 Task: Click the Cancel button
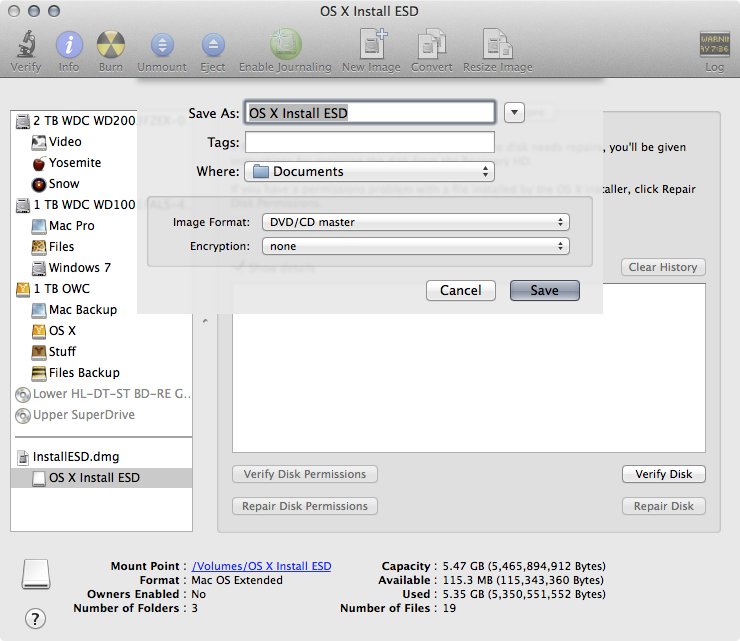pos(461,290)
